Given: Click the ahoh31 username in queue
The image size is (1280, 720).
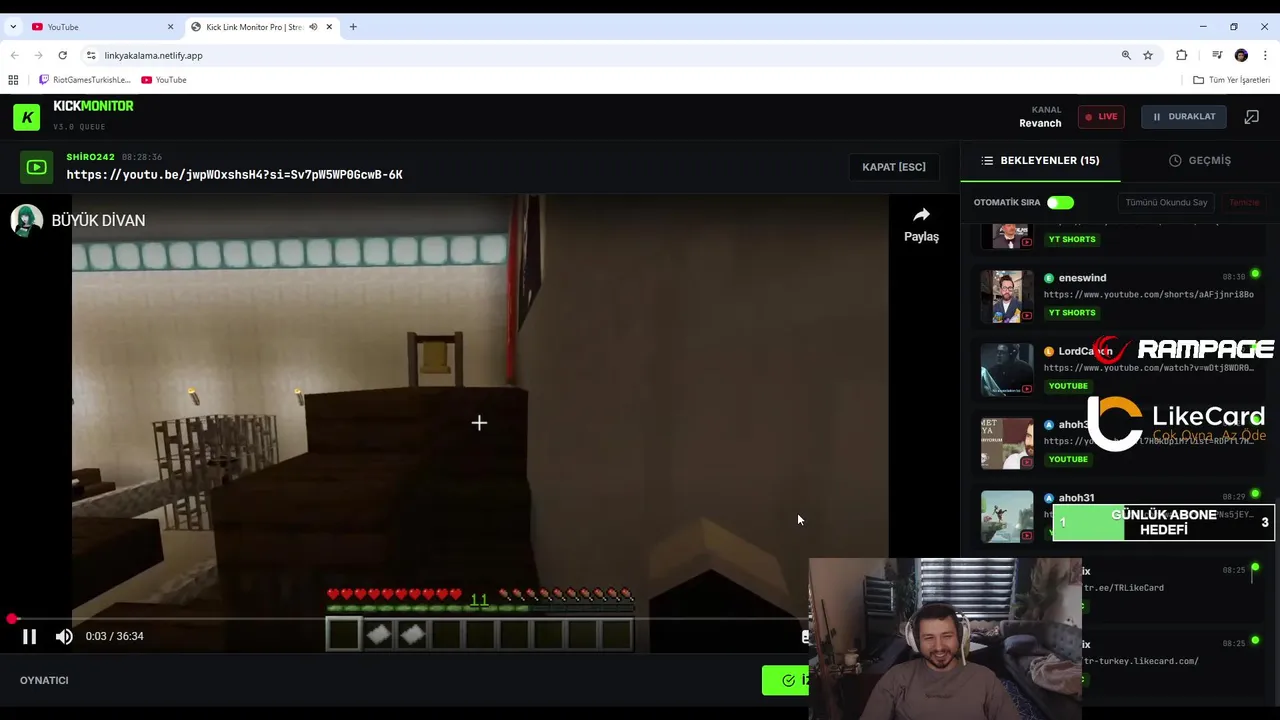Looking at the screenshot, I should 1076,497.
